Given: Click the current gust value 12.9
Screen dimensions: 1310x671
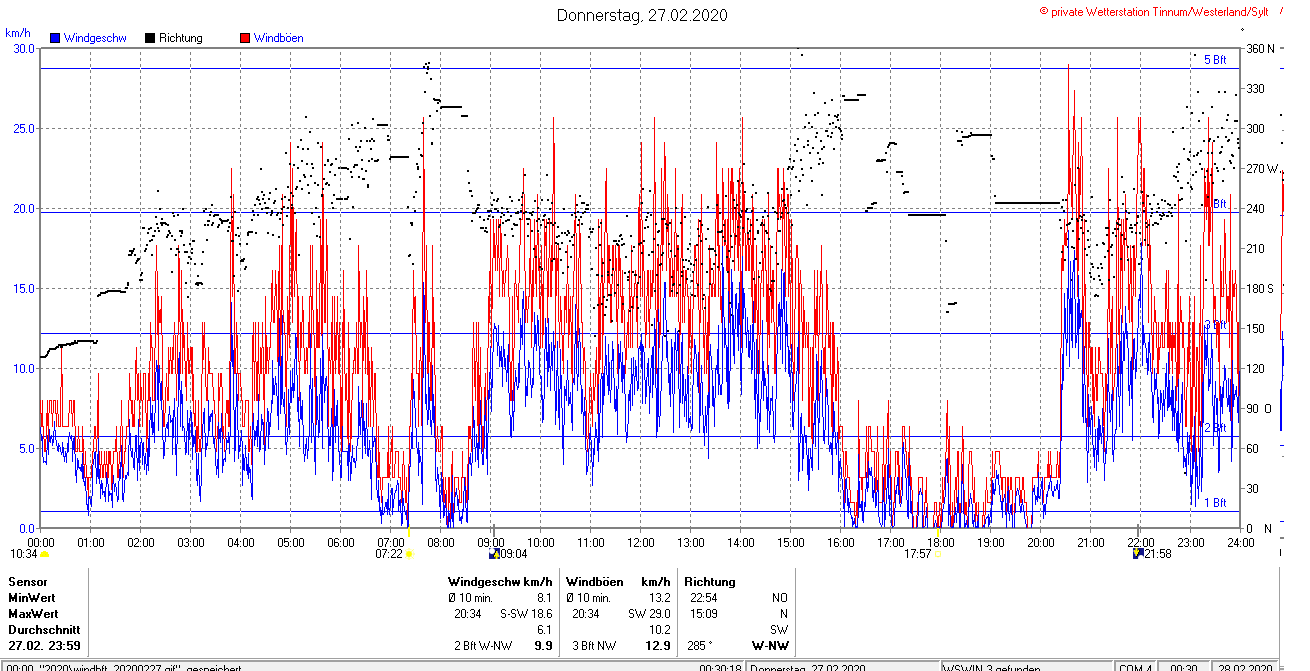Looking at the screenshot, I should click(x=659, y=646).
